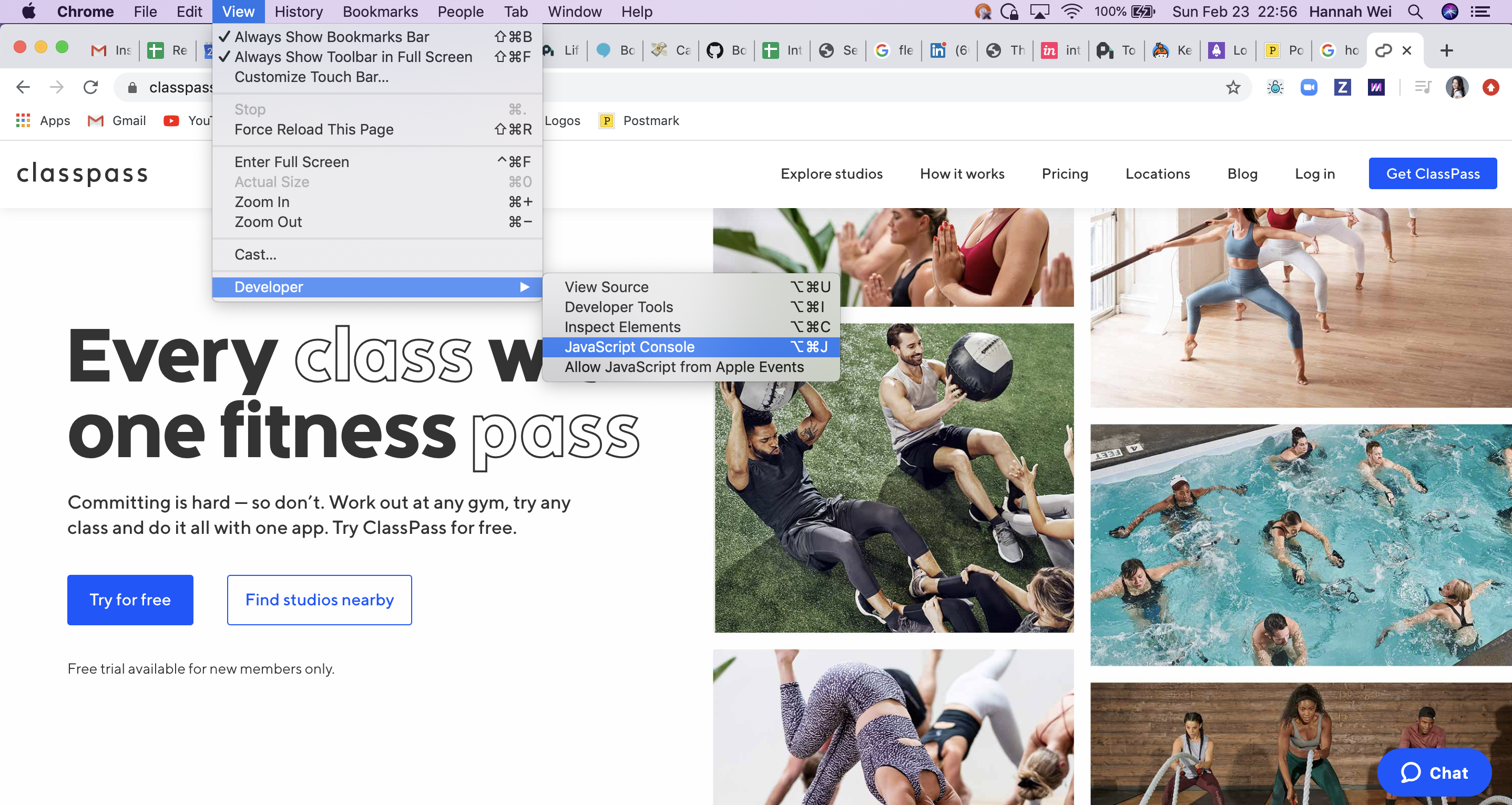Open the History menu
Viewport: 1512px width, 805px height.
pyautogui.click(x=298, y=12)
